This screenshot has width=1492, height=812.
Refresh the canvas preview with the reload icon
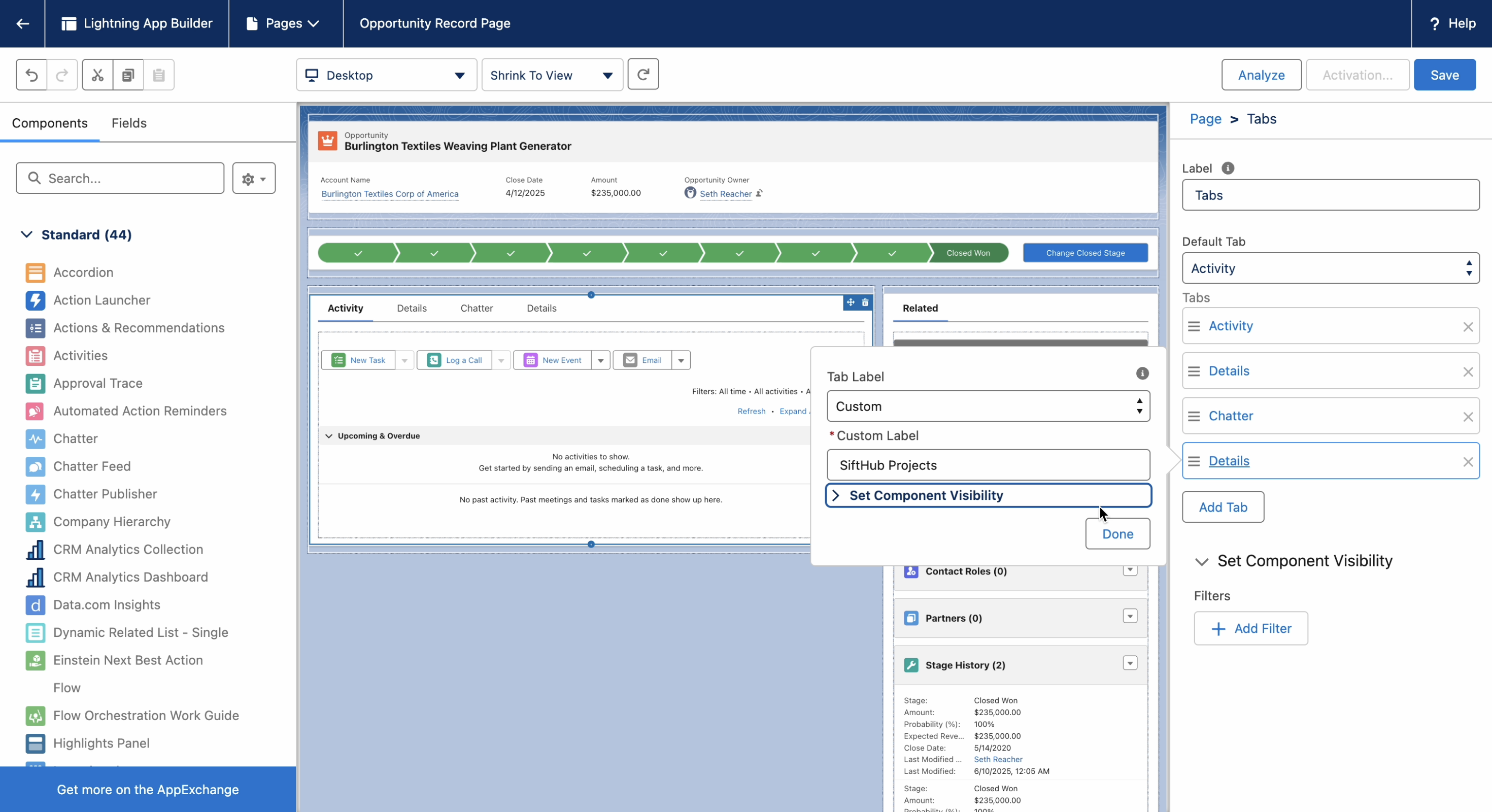coord(643,74)
